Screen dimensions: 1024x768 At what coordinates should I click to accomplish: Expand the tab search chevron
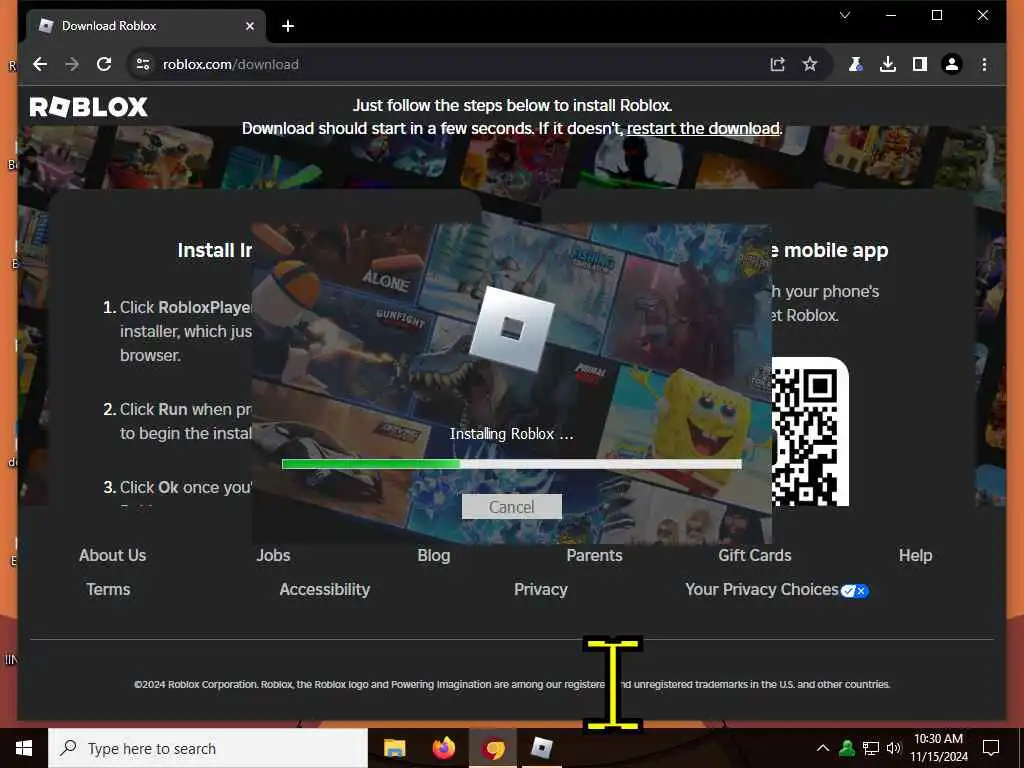click(845, 15)
